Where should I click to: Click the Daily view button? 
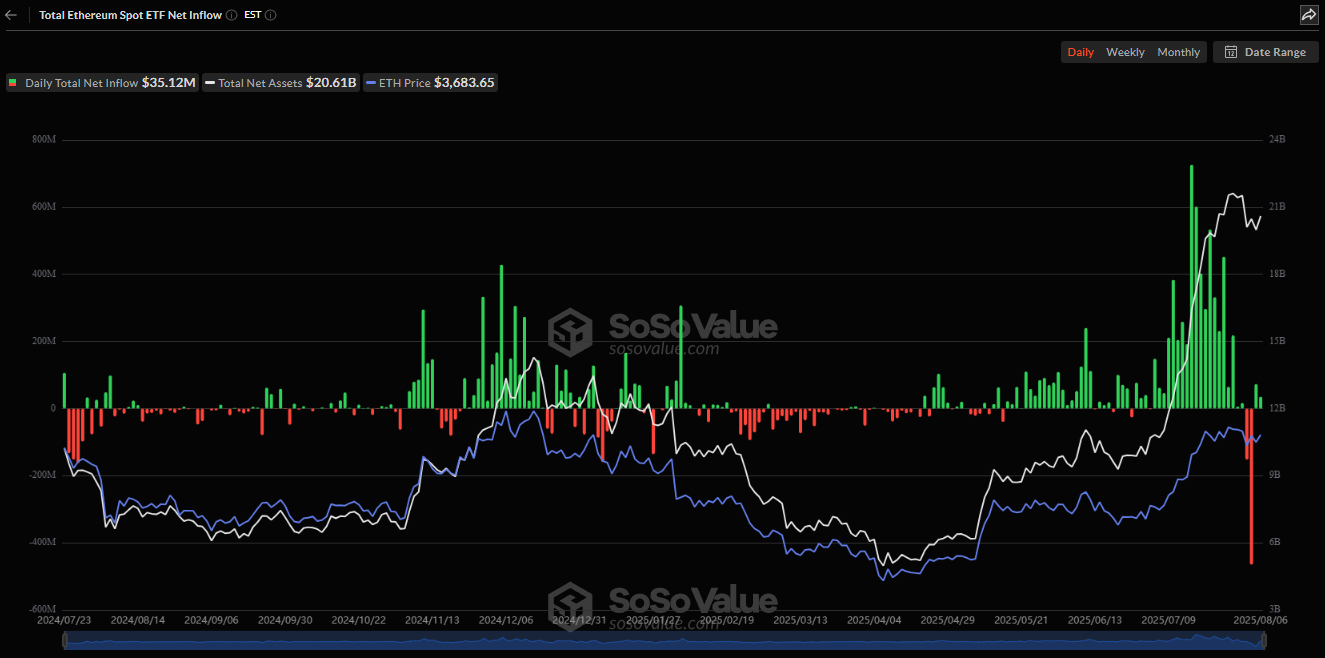[1080, 51]
